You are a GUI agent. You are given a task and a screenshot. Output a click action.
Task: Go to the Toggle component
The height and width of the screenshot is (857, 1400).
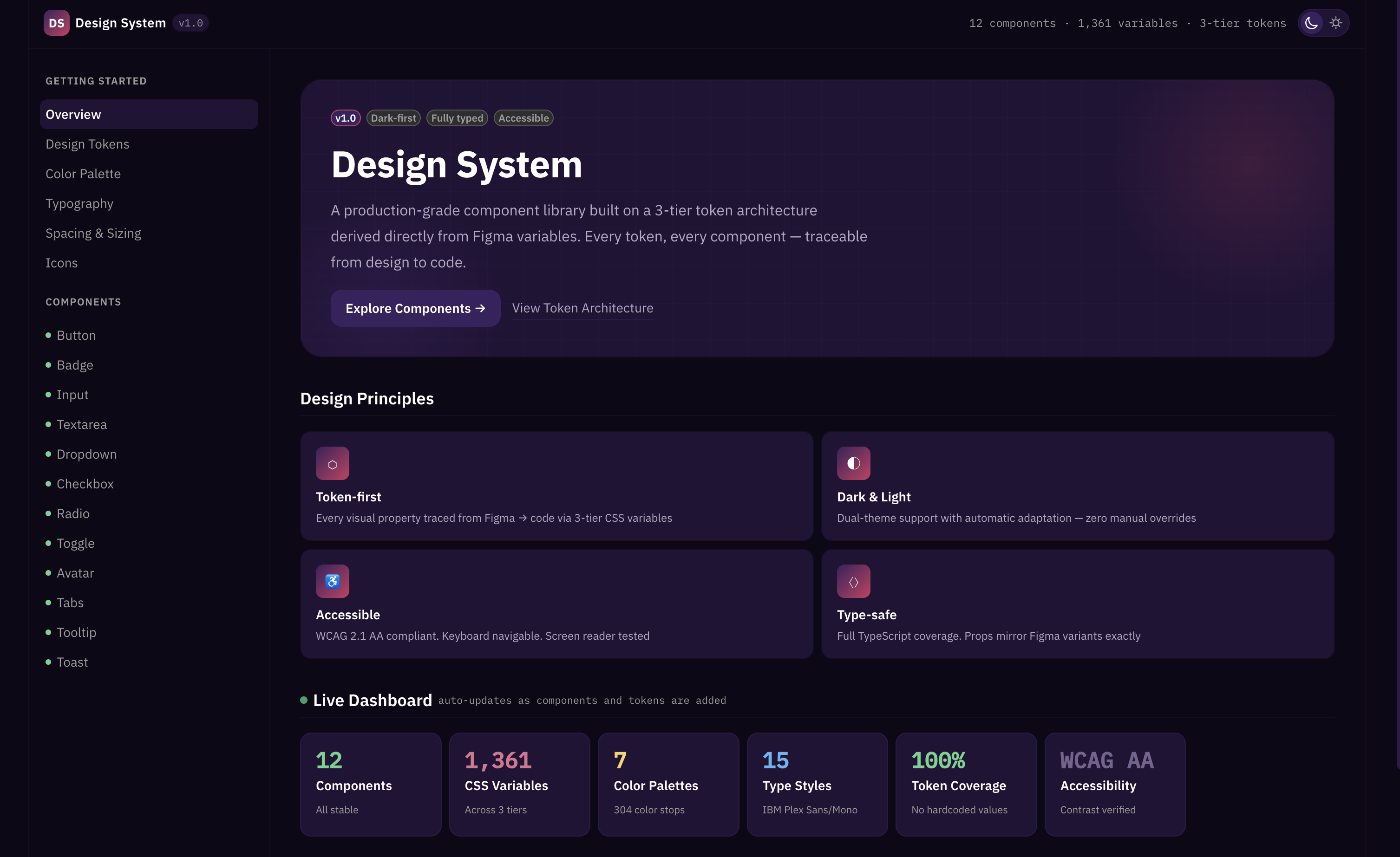point(149,544)
